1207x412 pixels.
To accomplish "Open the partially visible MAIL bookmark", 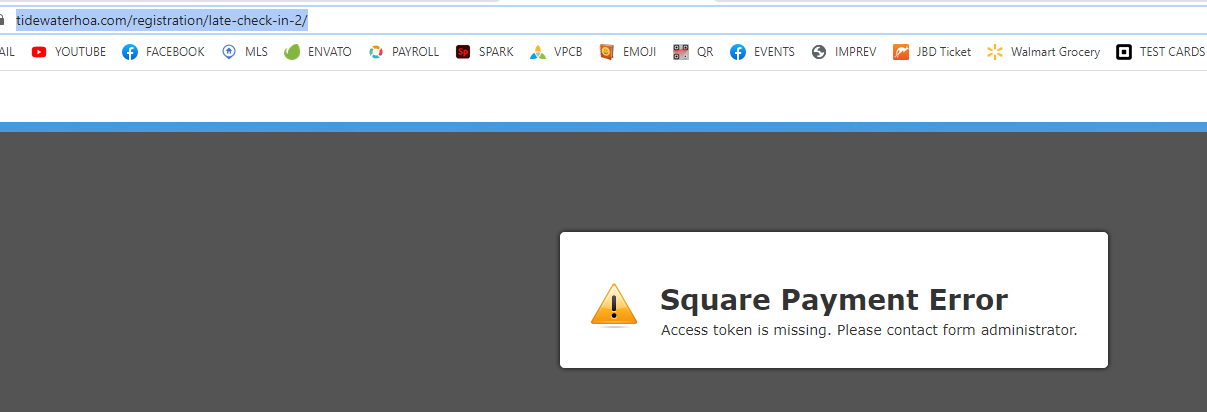I will tap(6, 52).
